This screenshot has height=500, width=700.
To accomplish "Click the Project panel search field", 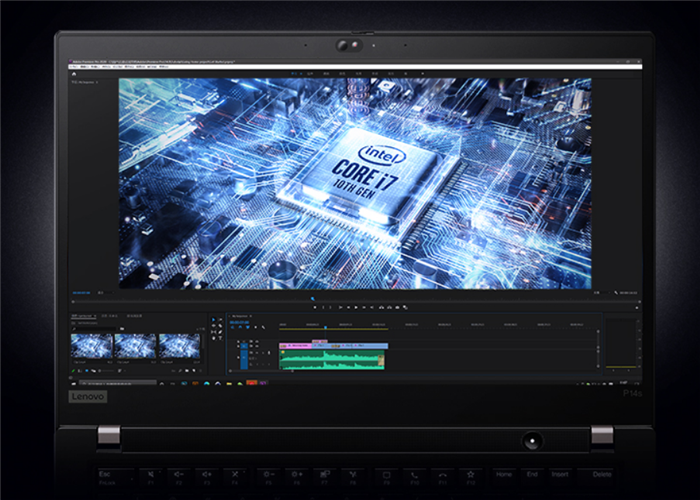I will tap(94, 329).
